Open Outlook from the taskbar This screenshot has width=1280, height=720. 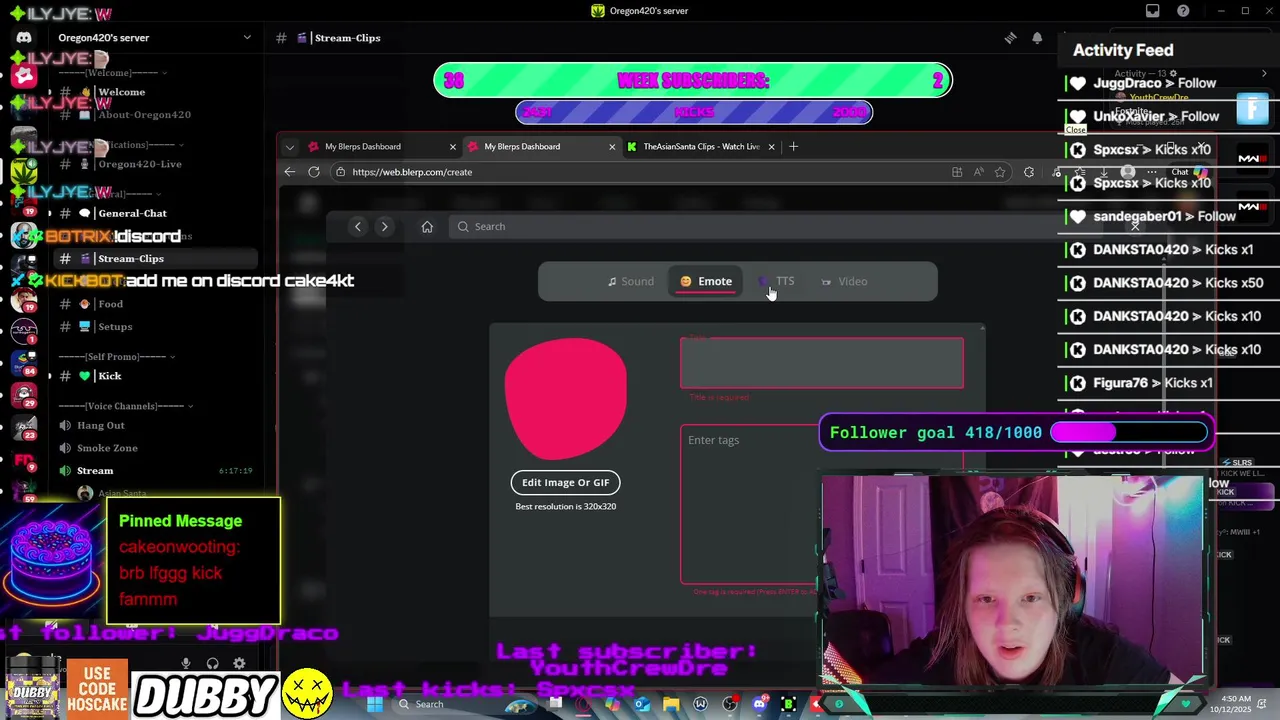(641, 705)
